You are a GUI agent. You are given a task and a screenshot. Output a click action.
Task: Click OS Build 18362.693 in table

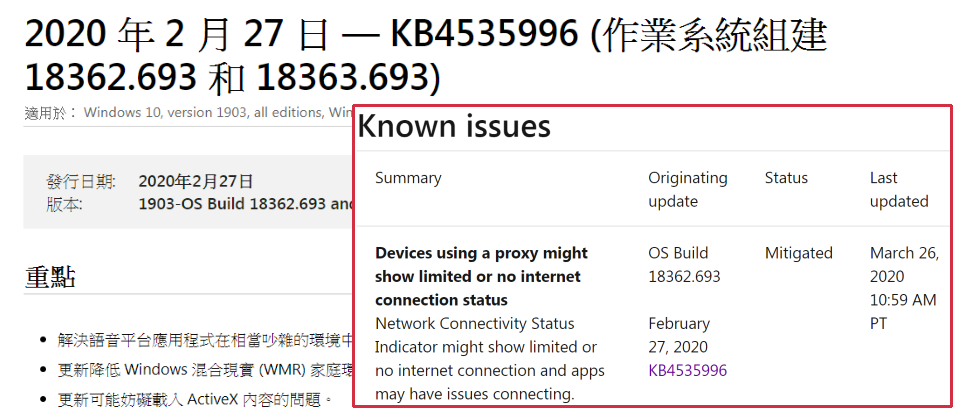point(684,265)
